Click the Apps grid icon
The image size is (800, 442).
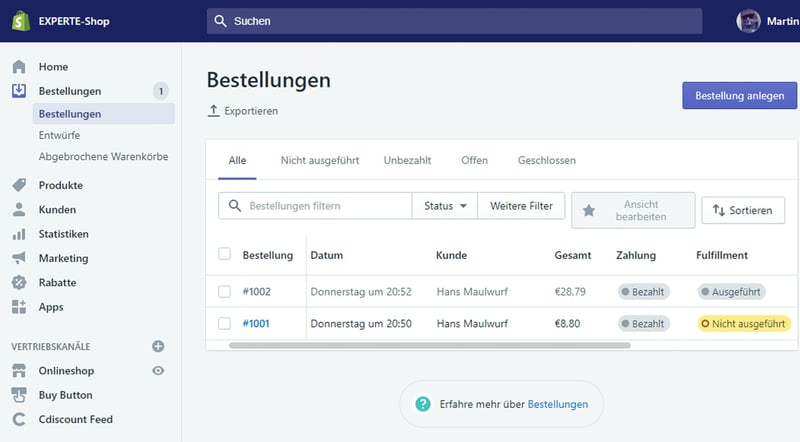(19, 307)
